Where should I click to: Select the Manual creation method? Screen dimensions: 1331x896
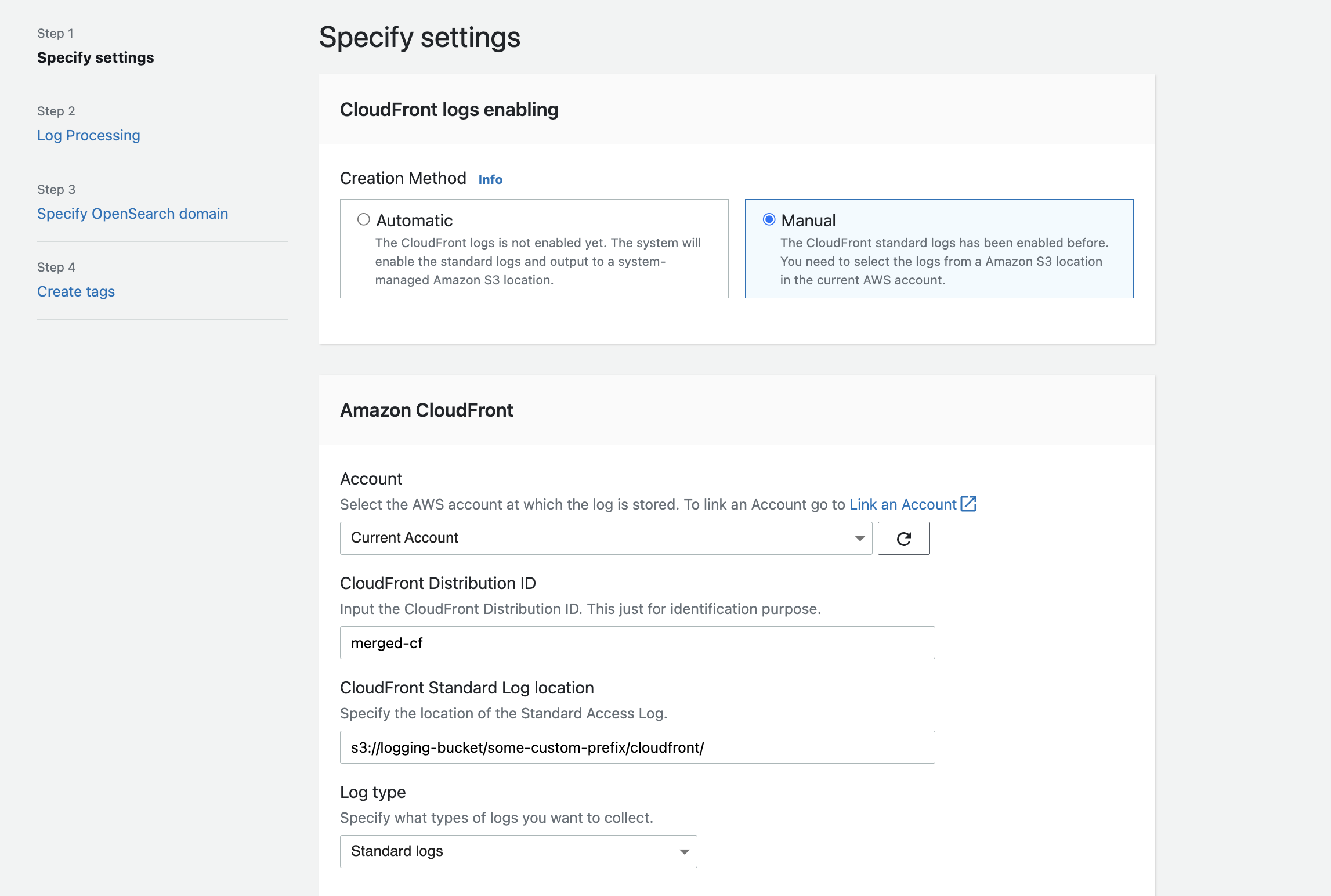pos(769,219)
